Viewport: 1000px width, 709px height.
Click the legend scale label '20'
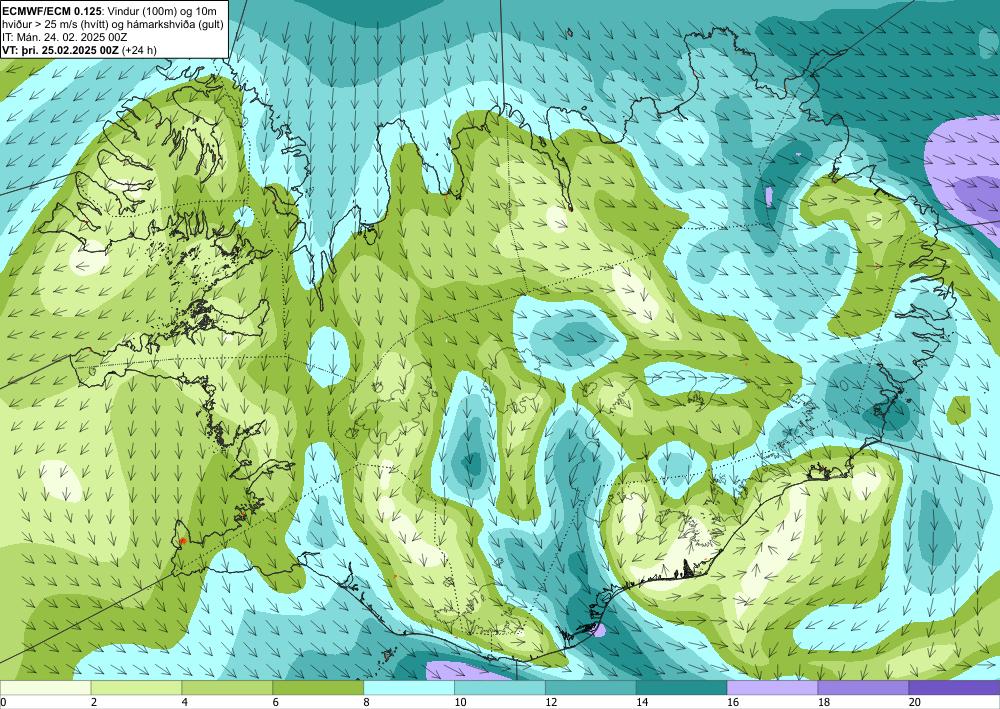click(x=915, y=702)
